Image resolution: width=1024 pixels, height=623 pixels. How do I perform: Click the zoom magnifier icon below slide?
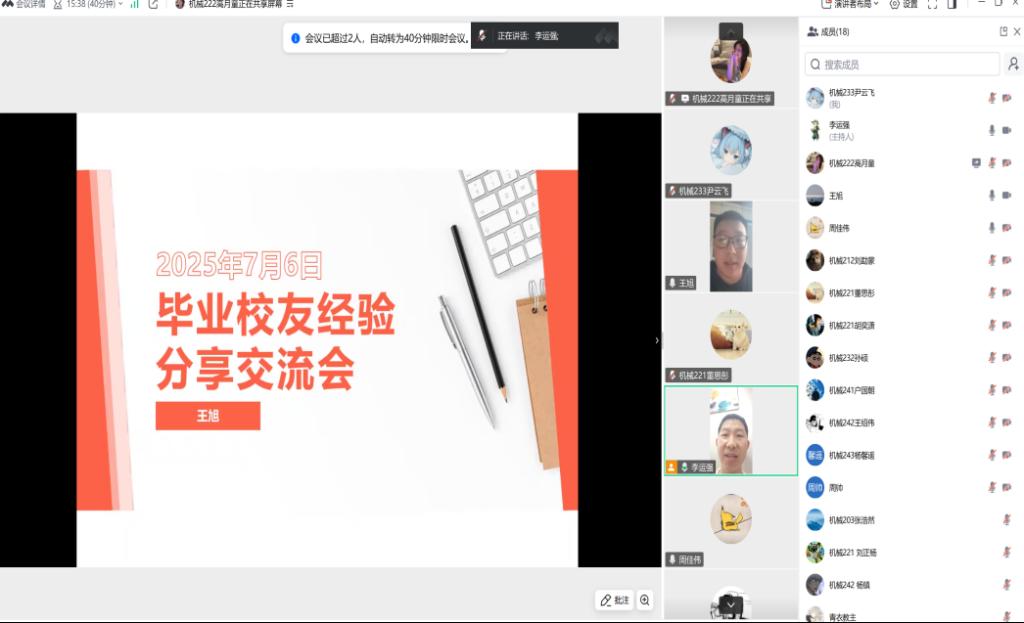tap(645, 600)
